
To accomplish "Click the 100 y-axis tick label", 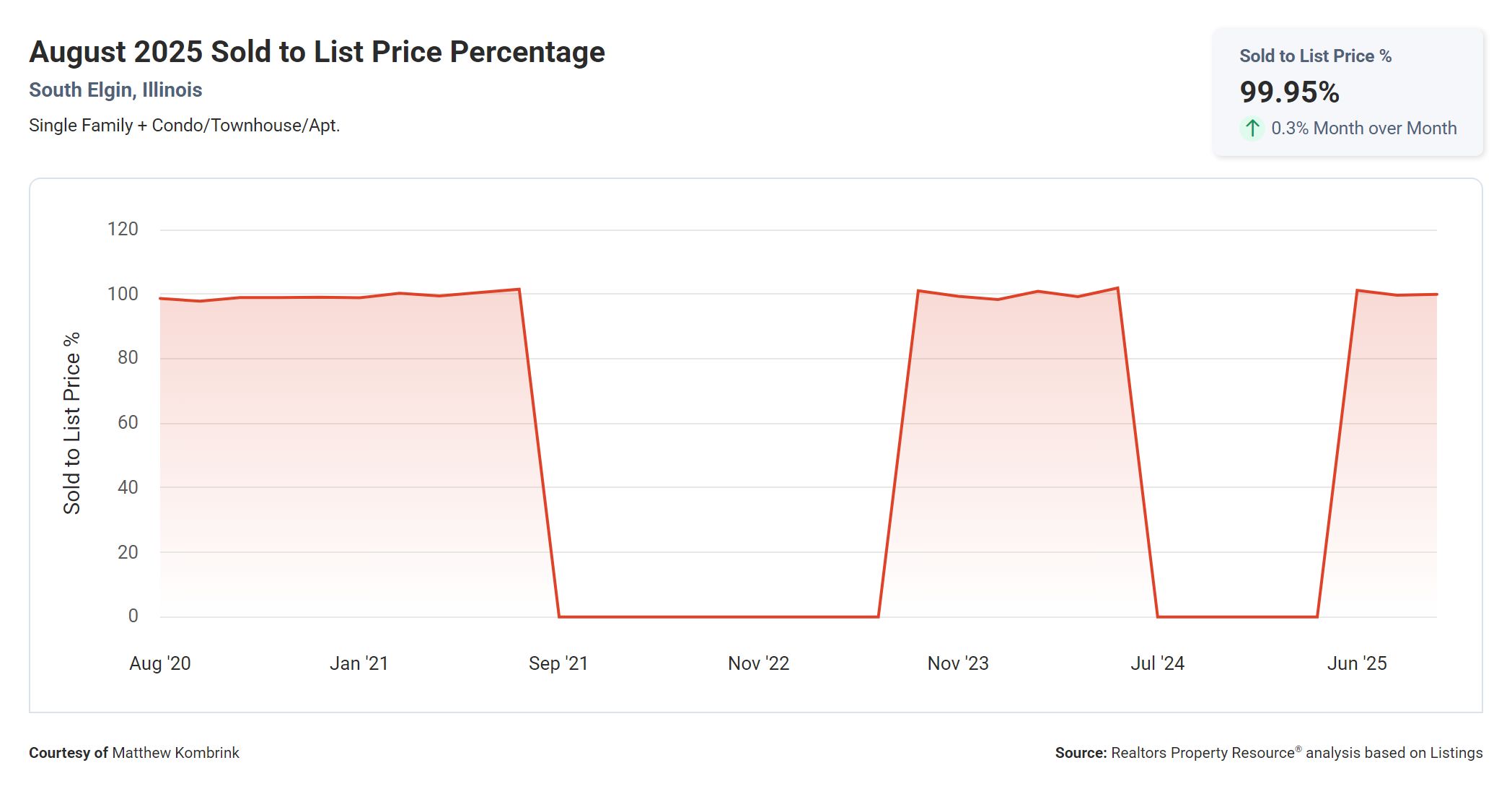I will pos(123,294).
